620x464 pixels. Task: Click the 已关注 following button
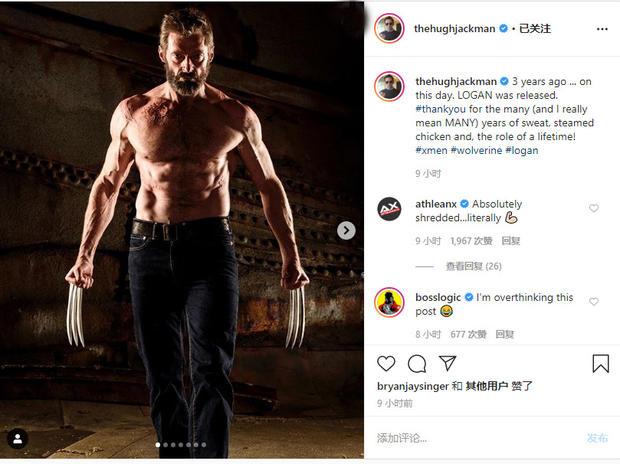pyautogui.click(x=535, y=28)
